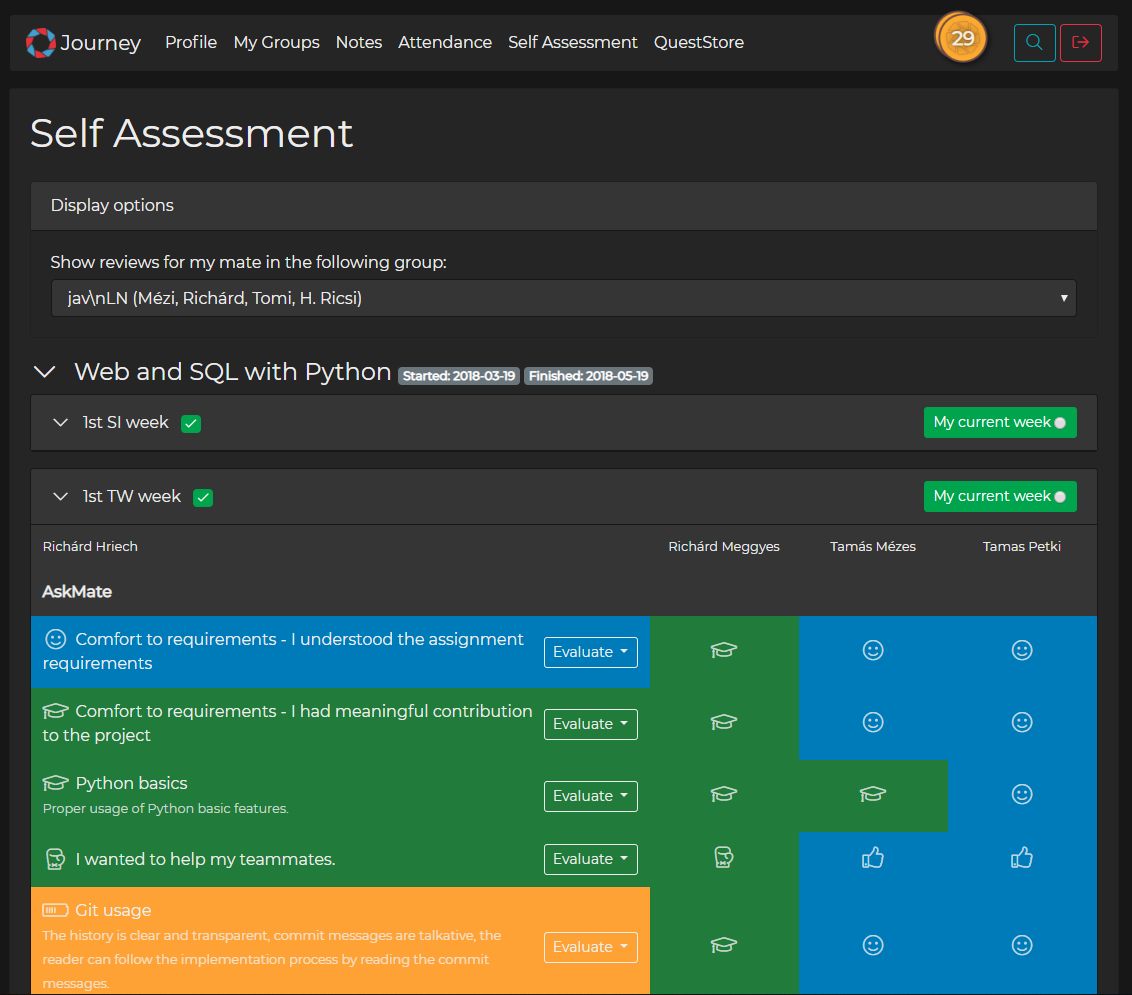Open the group selection dropdown

click(x=562, y=298)
